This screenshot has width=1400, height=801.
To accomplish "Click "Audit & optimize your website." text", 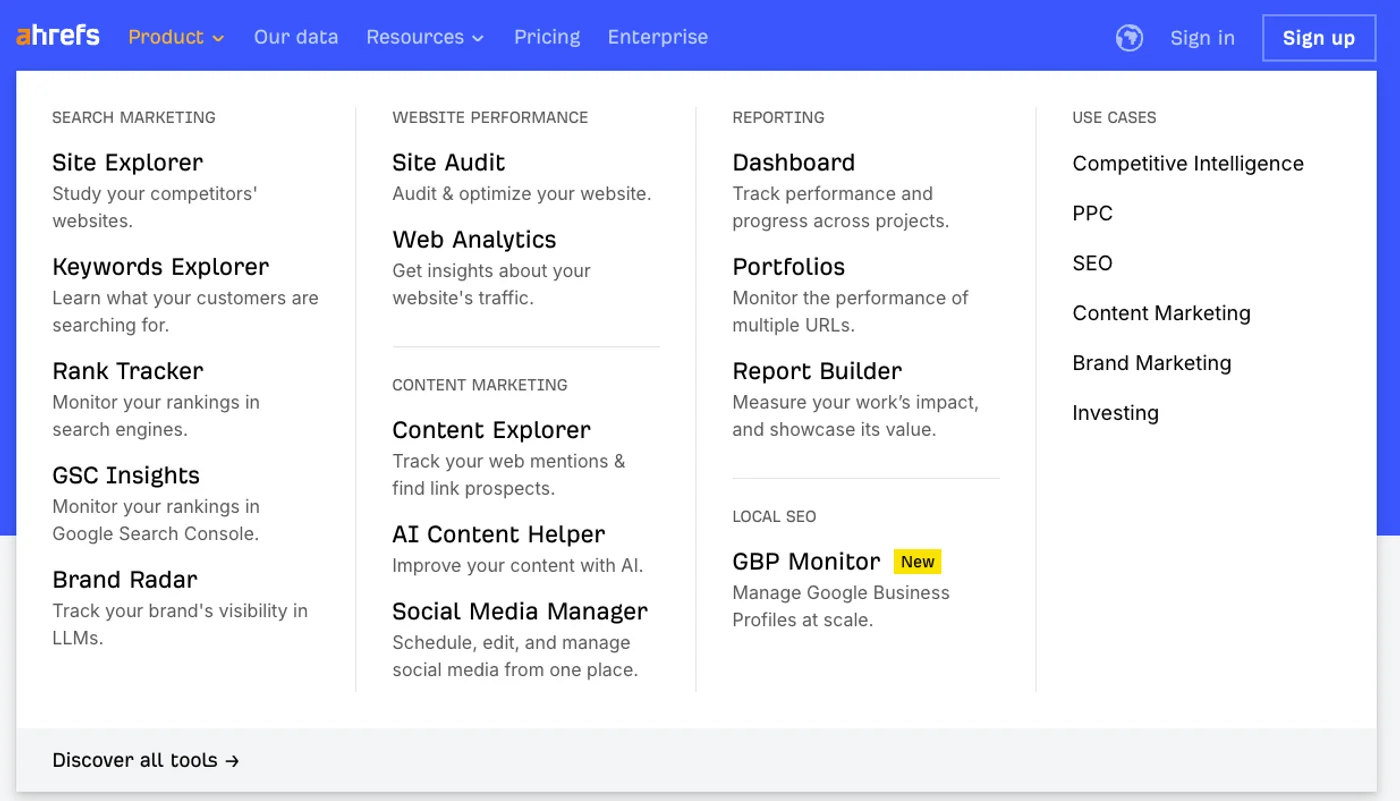I will pyautogui.click(x=521, y=193).
